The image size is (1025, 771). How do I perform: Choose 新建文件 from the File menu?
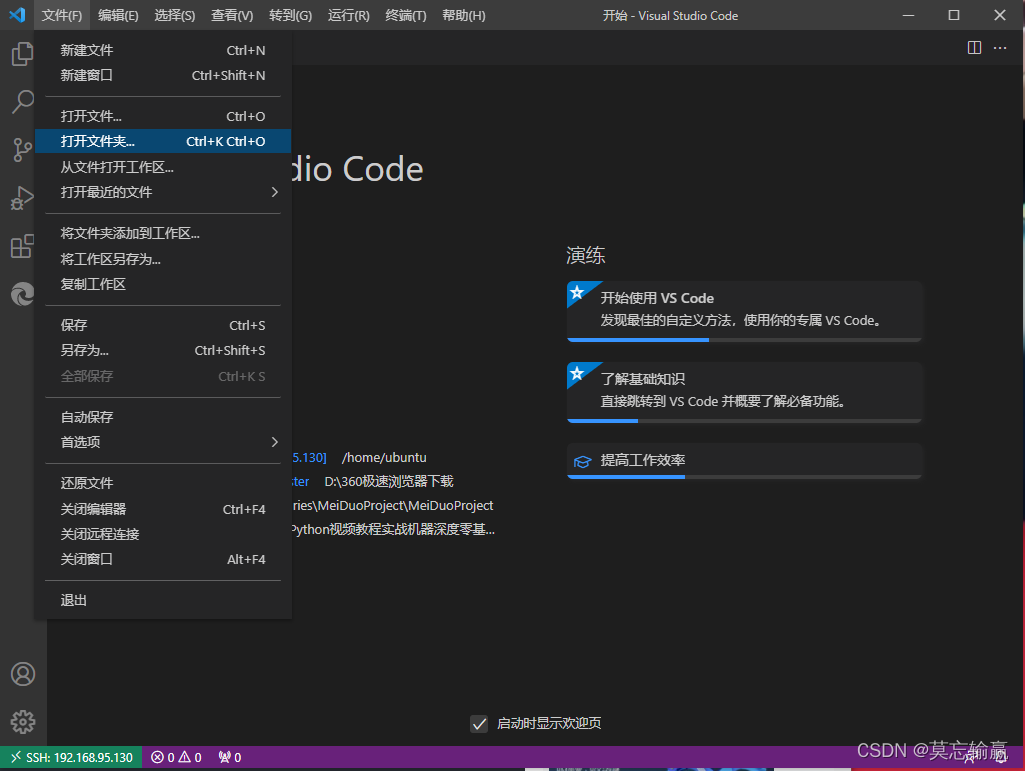(x=163, y=50)
